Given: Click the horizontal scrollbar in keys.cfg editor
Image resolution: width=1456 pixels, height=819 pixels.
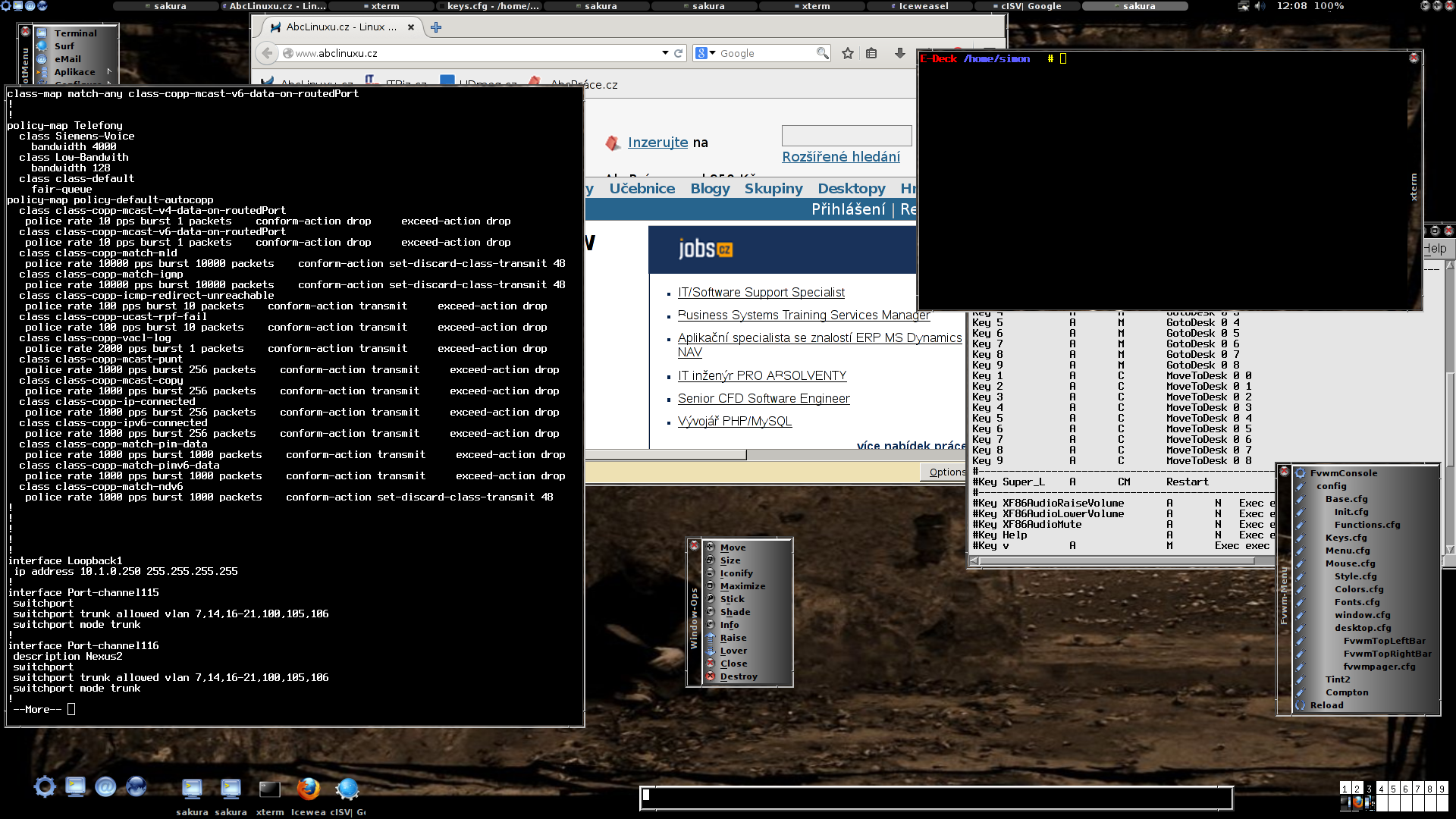Looking at the screenshot, I should pyautogui.click(x=1122, y=561).
